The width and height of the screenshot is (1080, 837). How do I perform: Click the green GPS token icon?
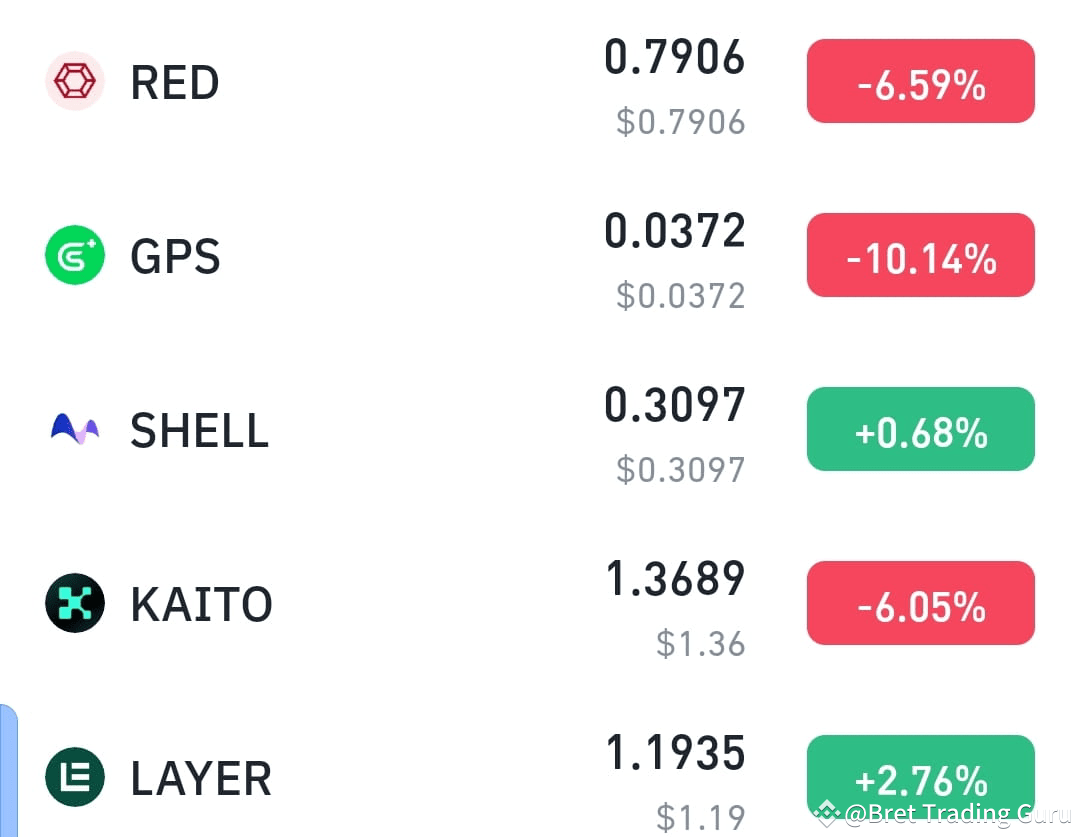click(x=75, y=255)
